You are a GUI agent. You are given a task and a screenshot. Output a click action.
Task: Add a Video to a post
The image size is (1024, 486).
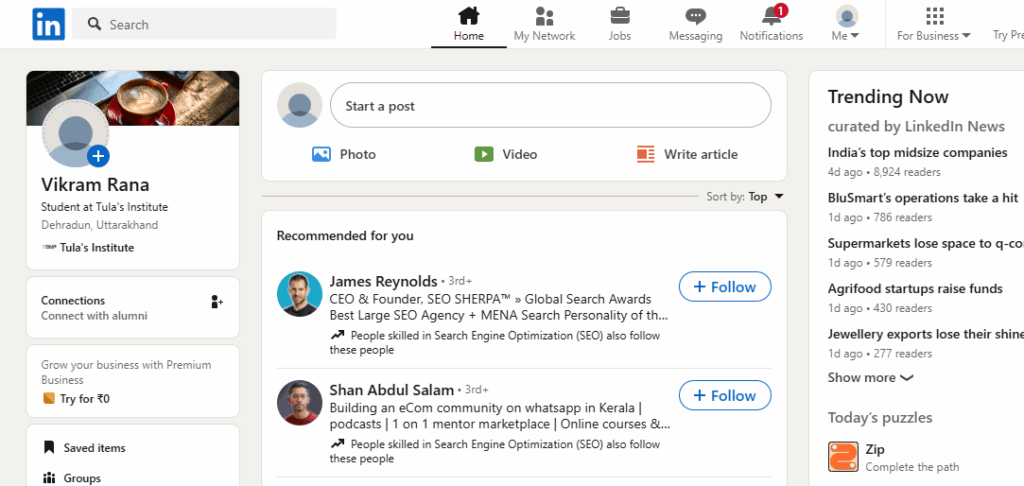pyautogui.click(x=505, y=155)
